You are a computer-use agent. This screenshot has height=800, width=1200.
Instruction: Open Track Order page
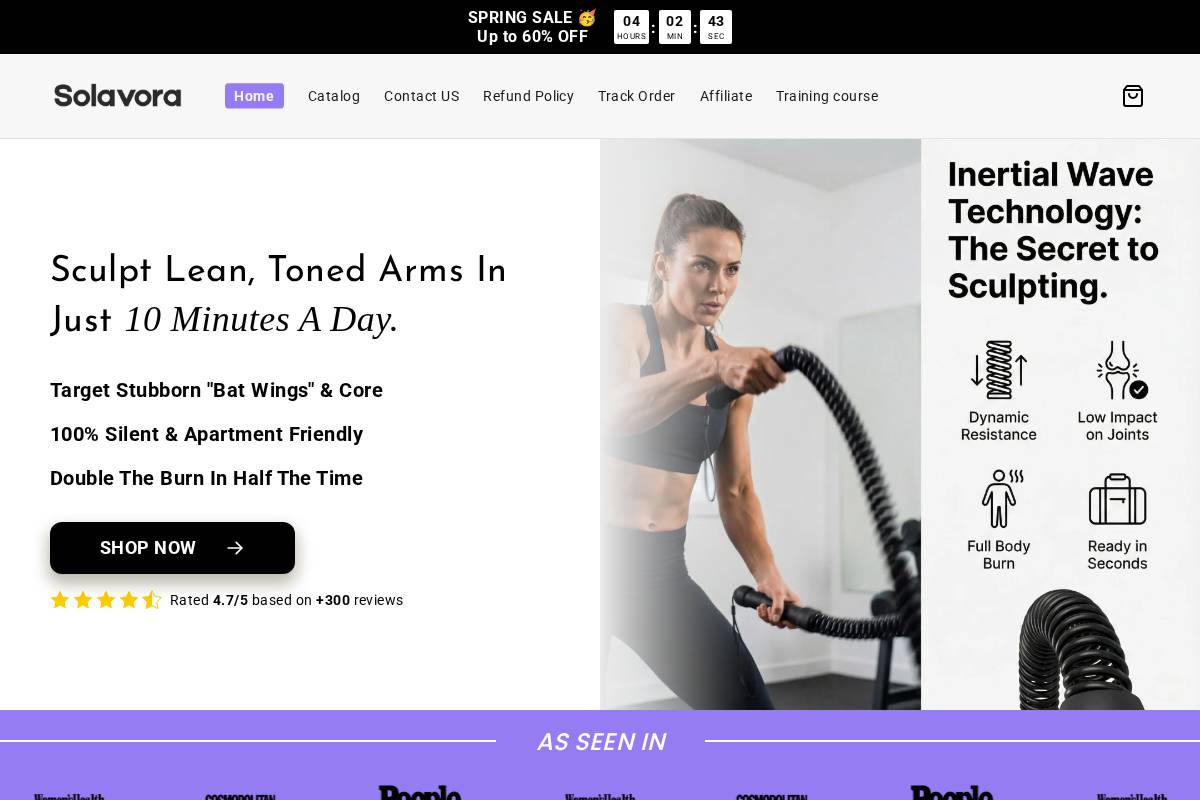point(636,96)
